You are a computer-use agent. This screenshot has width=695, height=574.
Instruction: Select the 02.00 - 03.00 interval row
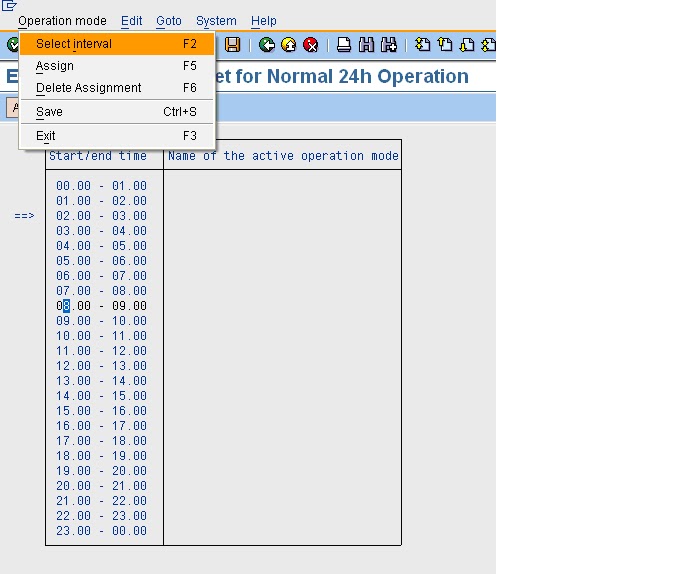102,216
